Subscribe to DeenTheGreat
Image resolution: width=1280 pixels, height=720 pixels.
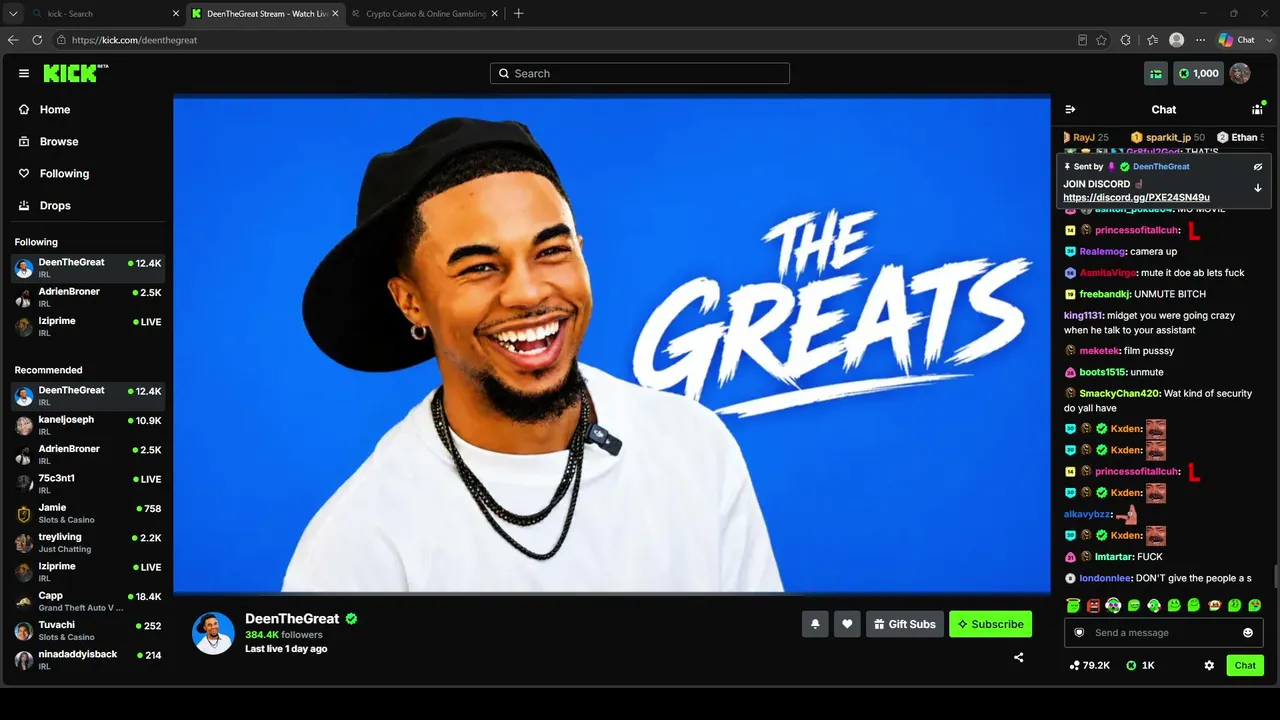pos(990,624)
